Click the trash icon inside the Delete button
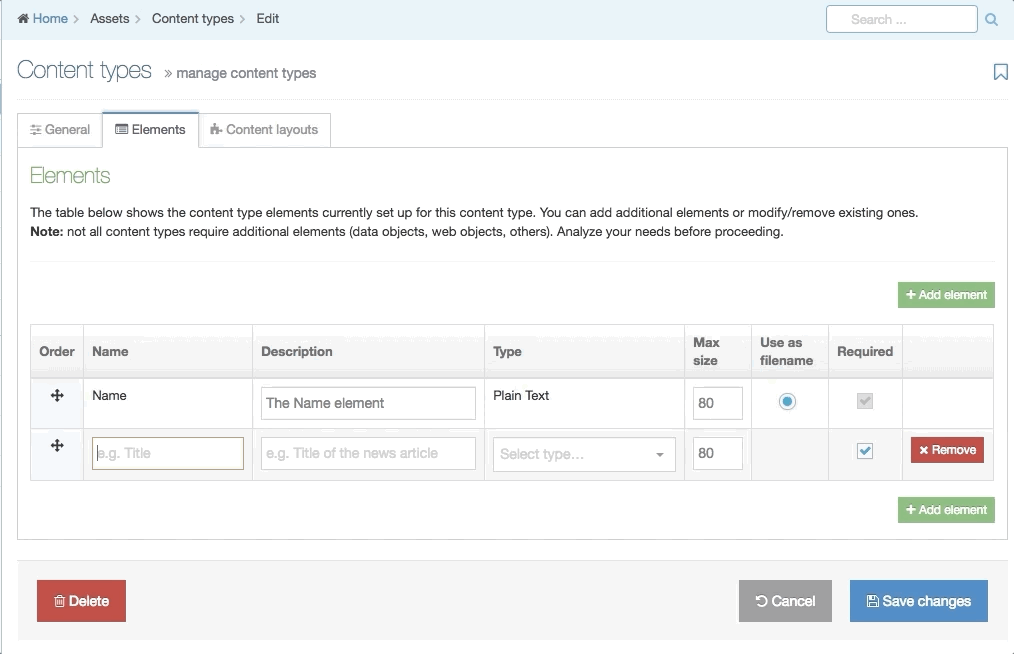This screenshot has height=654, width=1014. (59, 601)
